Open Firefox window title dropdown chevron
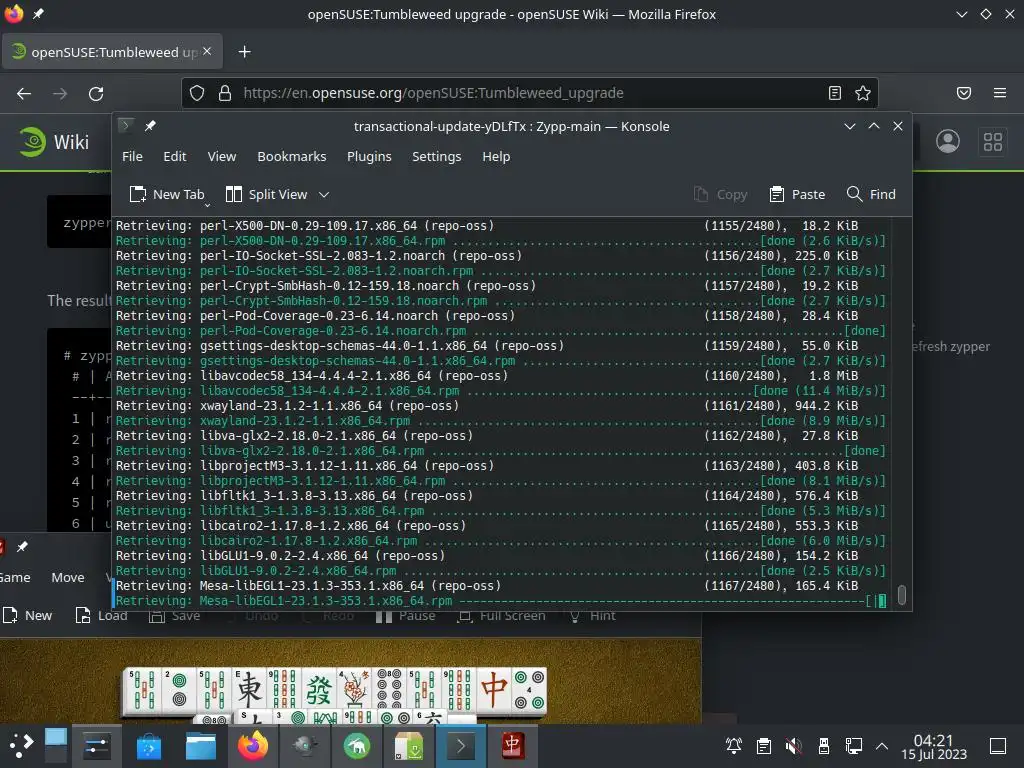 tap(961, 14)
